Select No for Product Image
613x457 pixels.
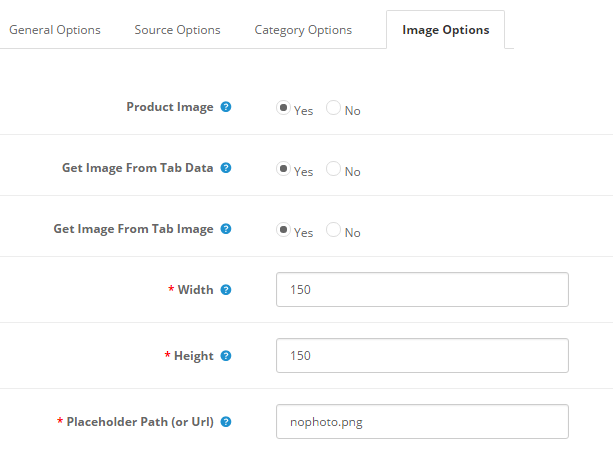click(334, 109)
